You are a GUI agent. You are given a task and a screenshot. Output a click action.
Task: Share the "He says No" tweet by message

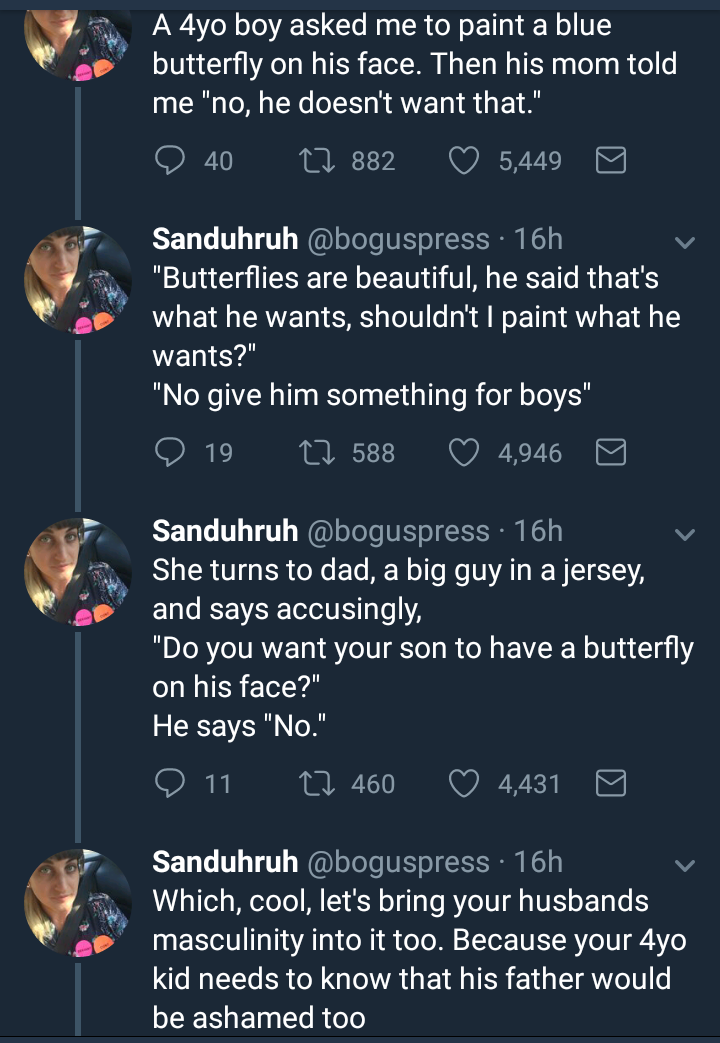[610, 784]
